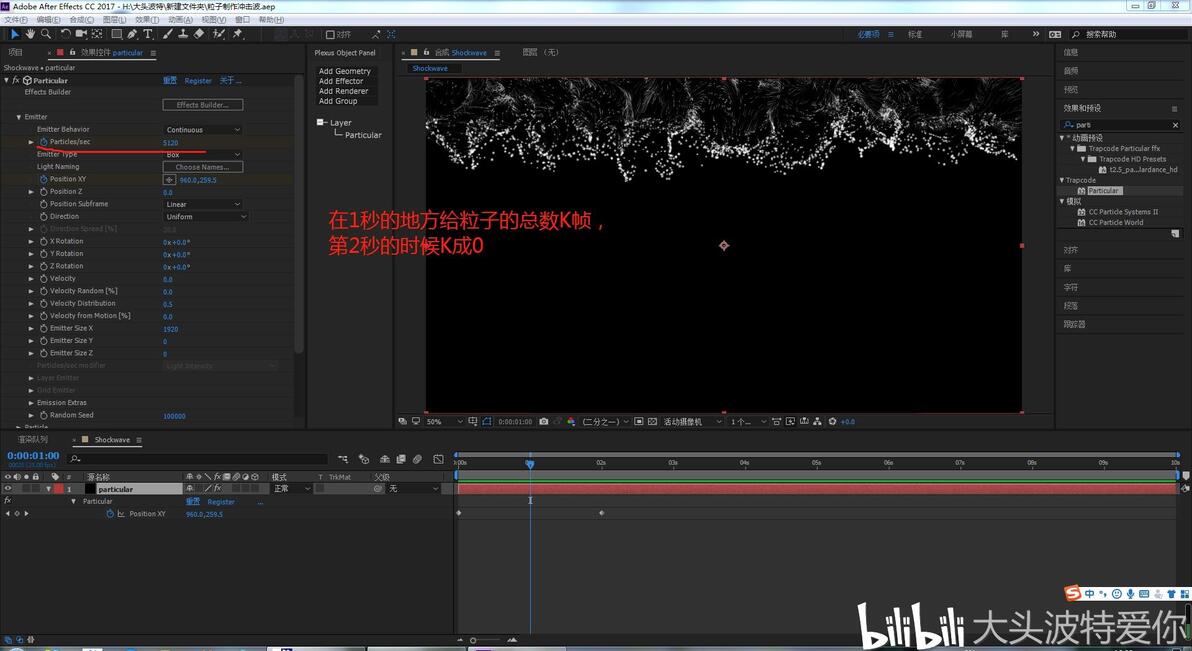This screenshot has height=651, width=1192.
Task: Open the 效果(T) menu
Action: (147, 20)
